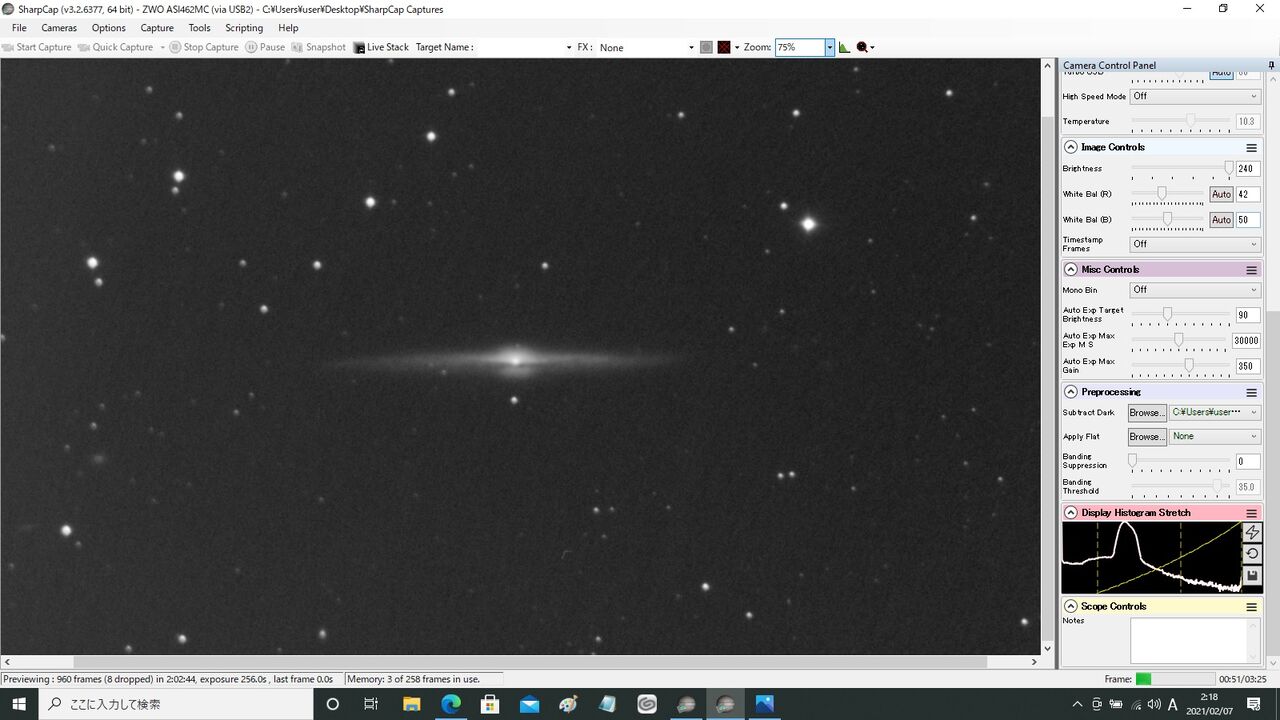Reset the histogram stretch with circular arrow
This screenshot has width=1280, height=720.
click(1252, 554)
